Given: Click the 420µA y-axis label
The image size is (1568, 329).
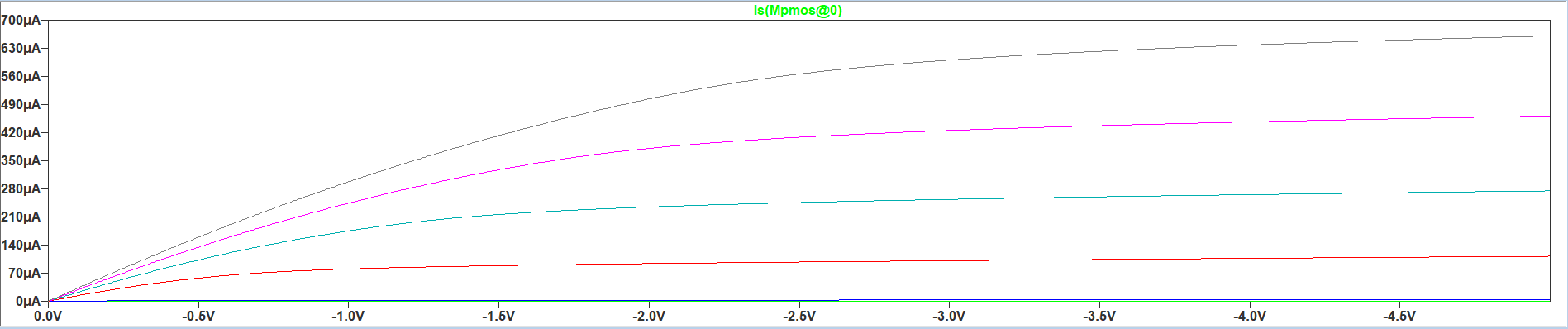Looking at the screenshot, I should (21, 133).
